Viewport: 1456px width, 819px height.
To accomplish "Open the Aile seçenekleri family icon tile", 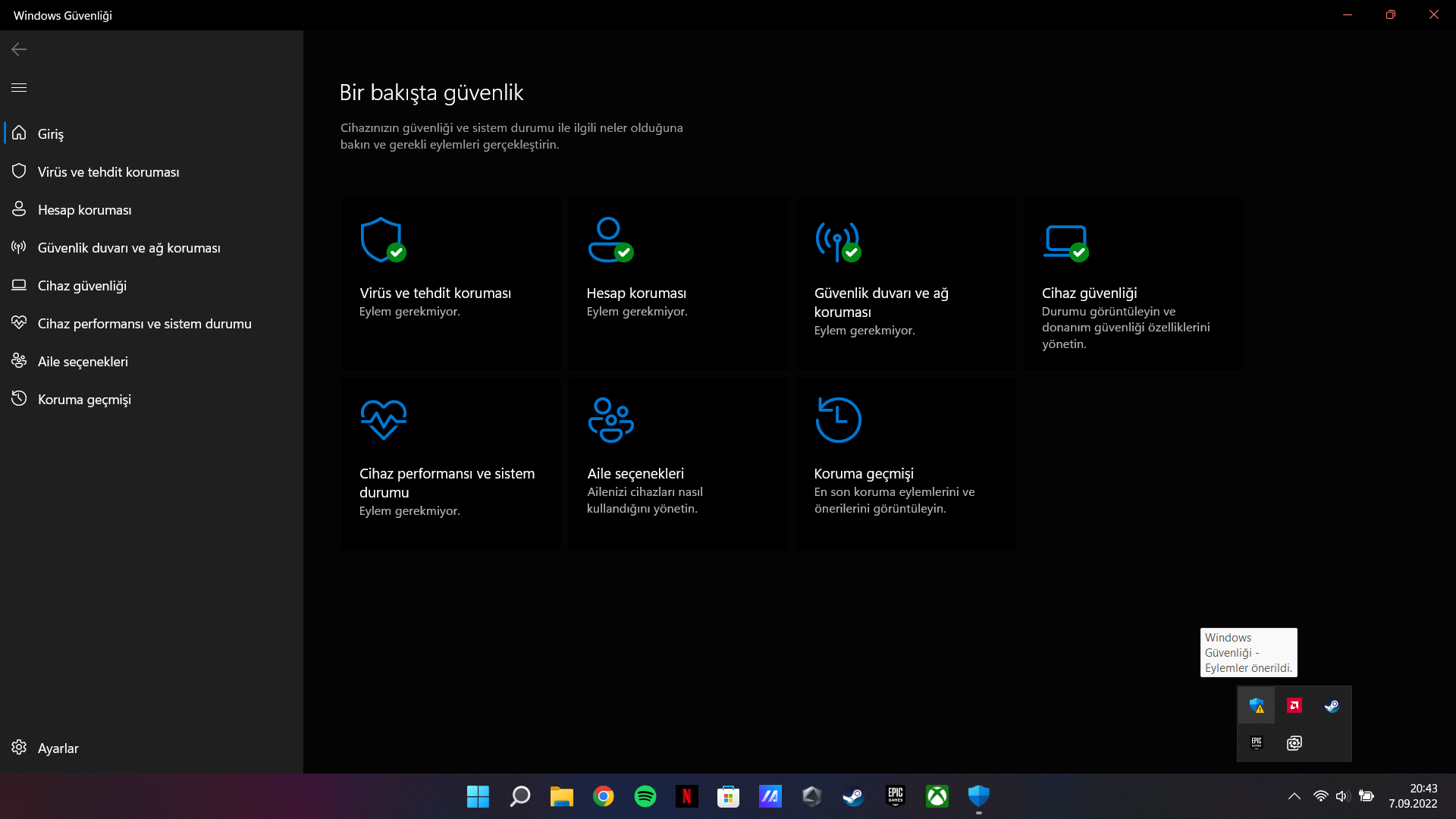I will point(610,419).
